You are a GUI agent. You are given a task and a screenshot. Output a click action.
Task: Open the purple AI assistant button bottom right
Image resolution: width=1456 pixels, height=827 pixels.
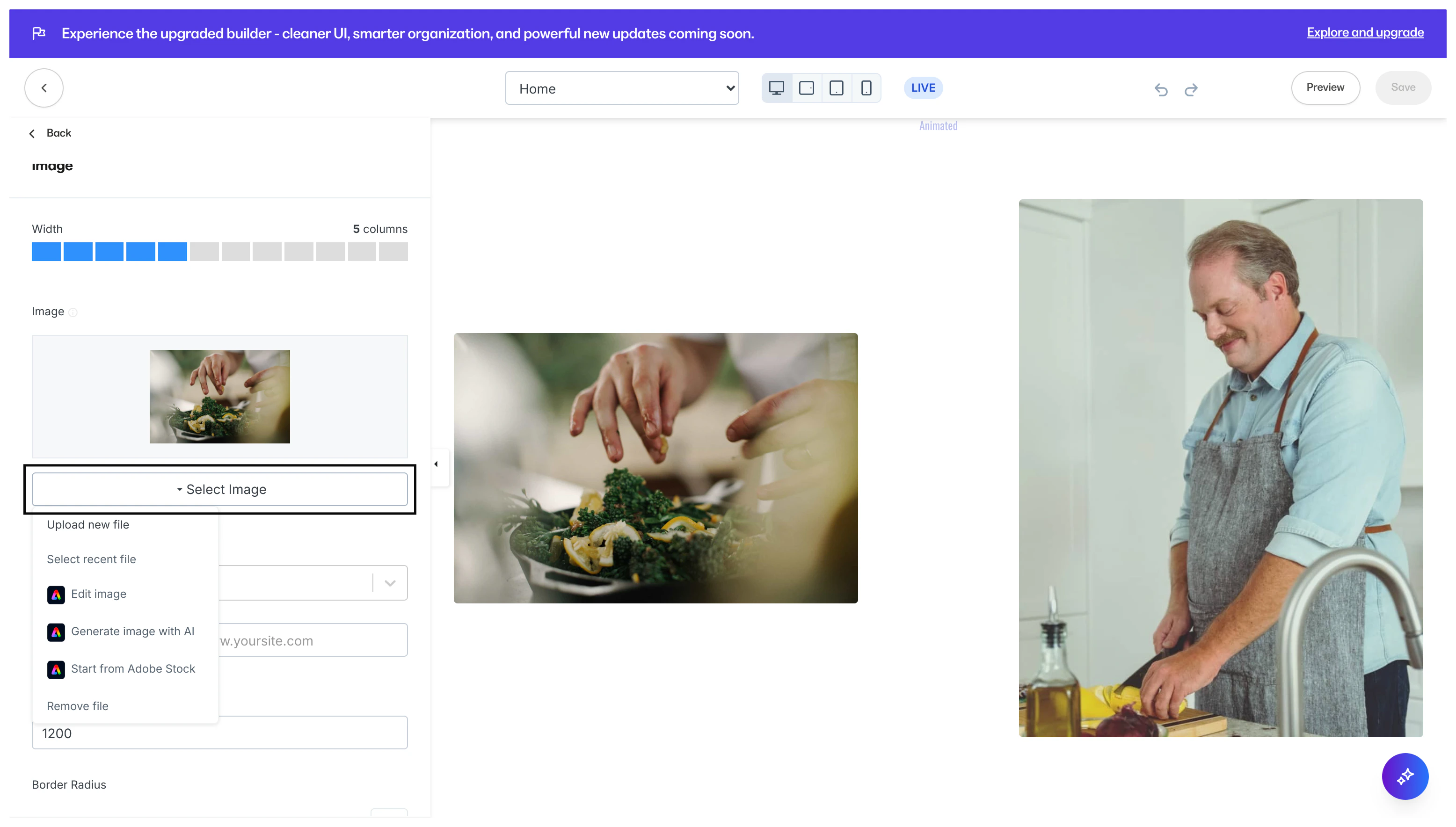(x=1405, y=776)
